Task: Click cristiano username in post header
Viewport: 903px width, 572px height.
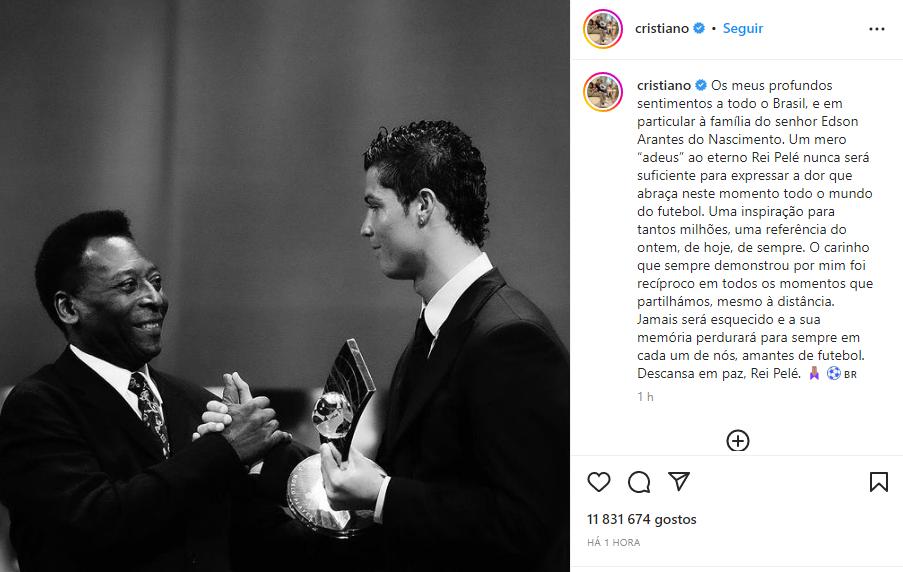Action: pos(662,28)
